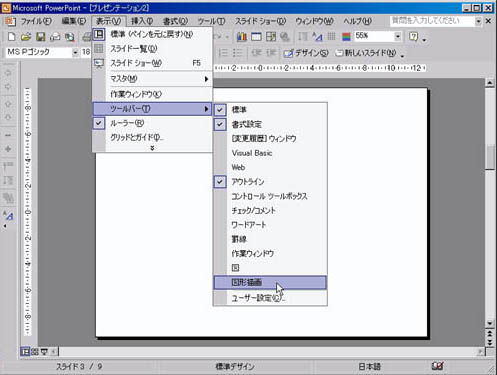Choose チェック/コメント toolbar entry
497x375 pixels.
click(x=270, y=210)
